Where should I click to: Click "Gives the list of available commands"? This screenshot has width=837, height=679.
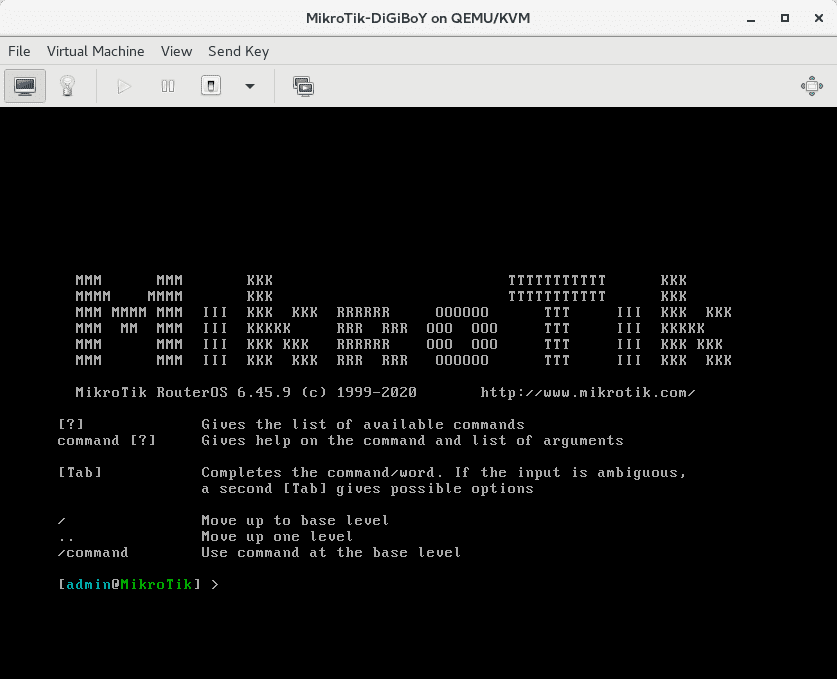coord(363,424)
